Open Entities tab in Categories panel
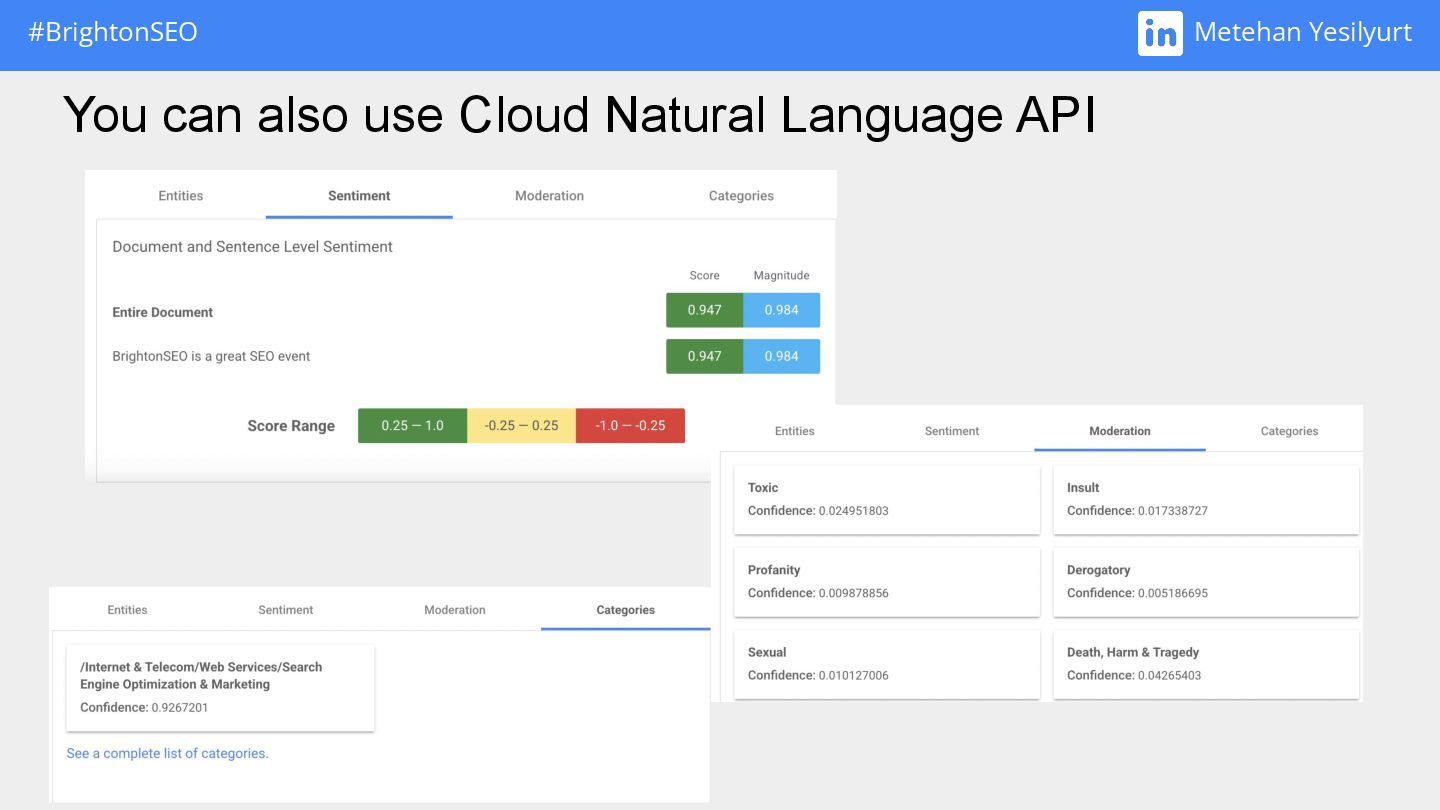The image size is (1440, 810). click(x=127, y=610)
